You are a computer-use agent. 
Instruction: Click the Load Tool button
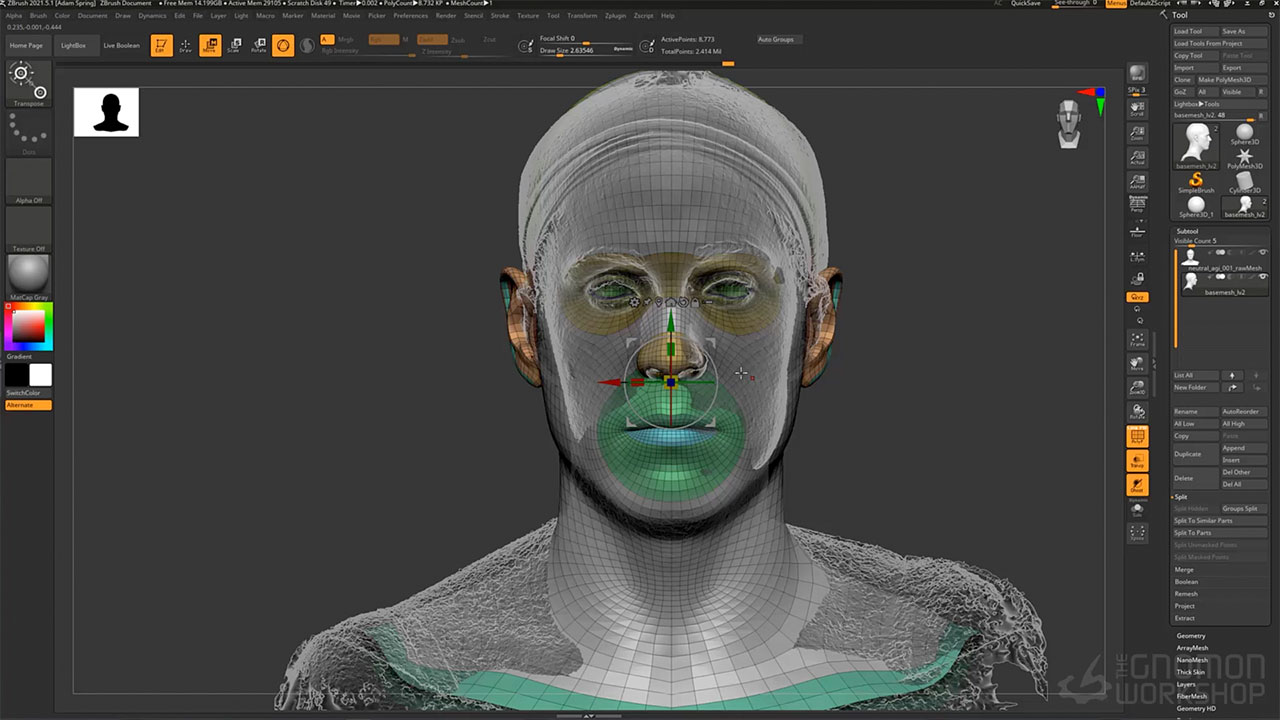(x=1189, y=31)
